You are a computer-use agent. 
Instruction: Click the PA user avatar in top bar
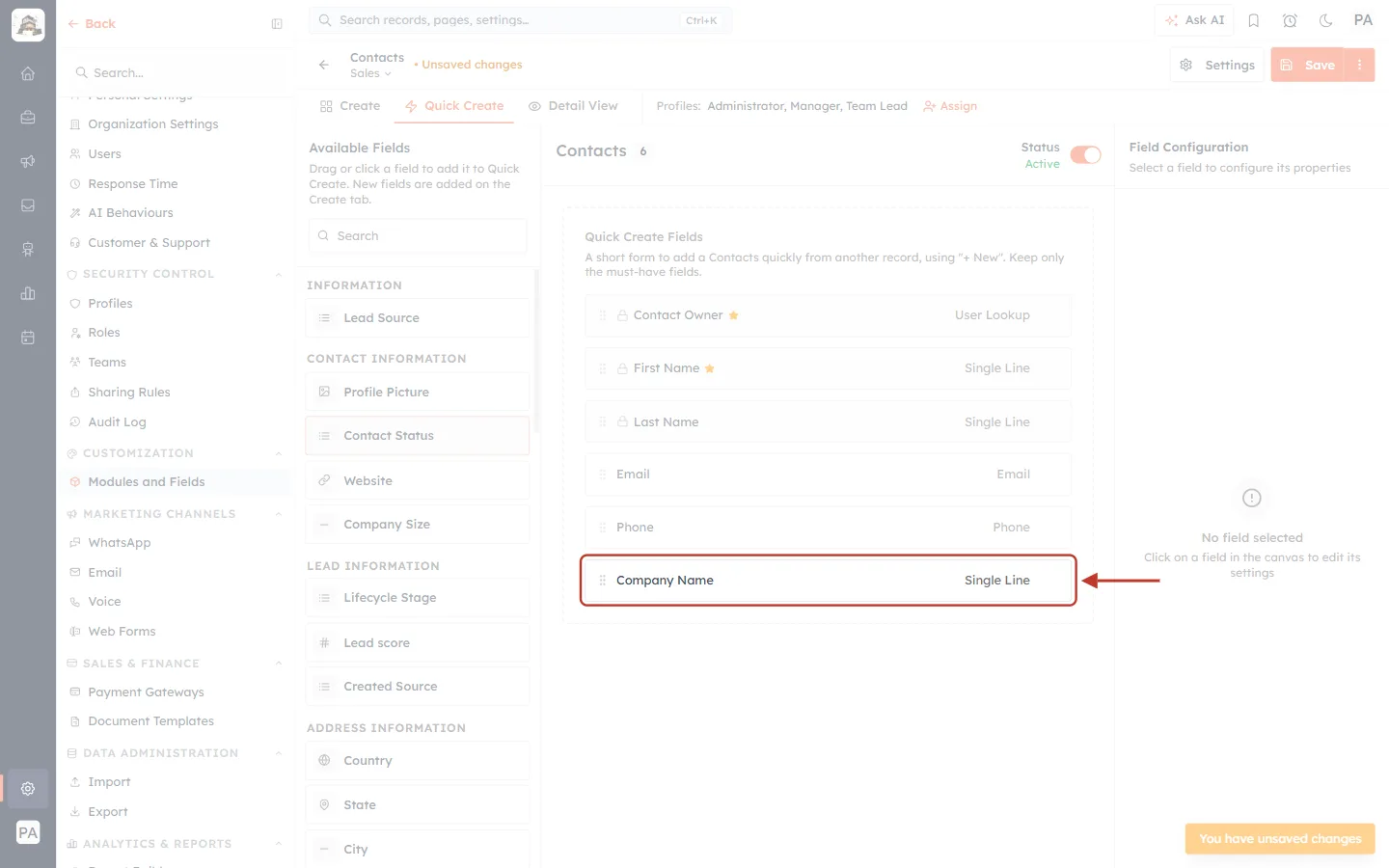click(1363, 20)
